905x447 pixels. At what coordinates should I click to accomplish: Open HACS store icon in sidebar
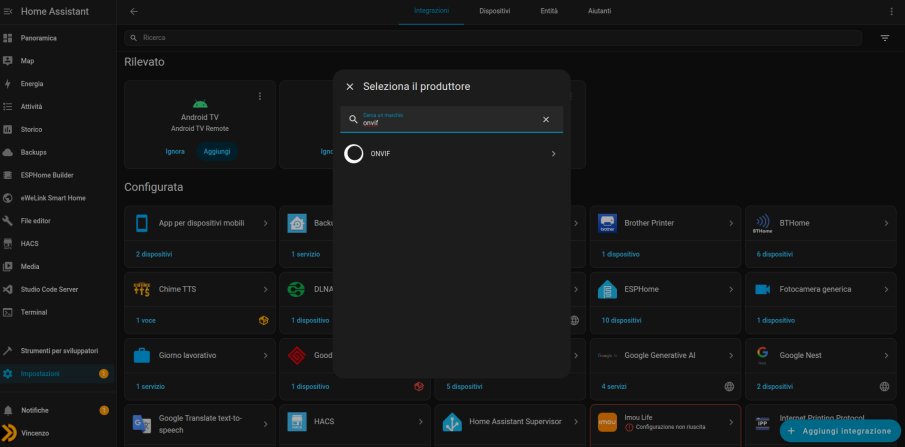click(x=8, y=244)
